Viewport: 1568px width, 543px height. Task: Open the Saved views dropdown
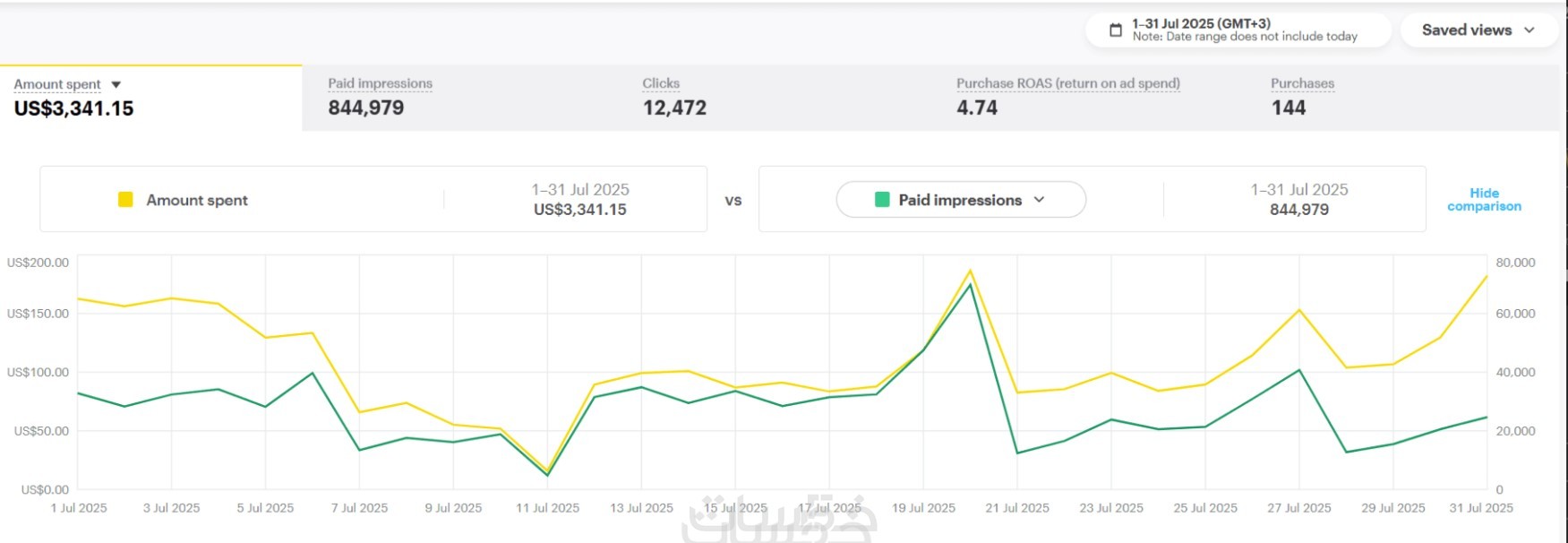pyautogui.click(x=1478, y=30)
